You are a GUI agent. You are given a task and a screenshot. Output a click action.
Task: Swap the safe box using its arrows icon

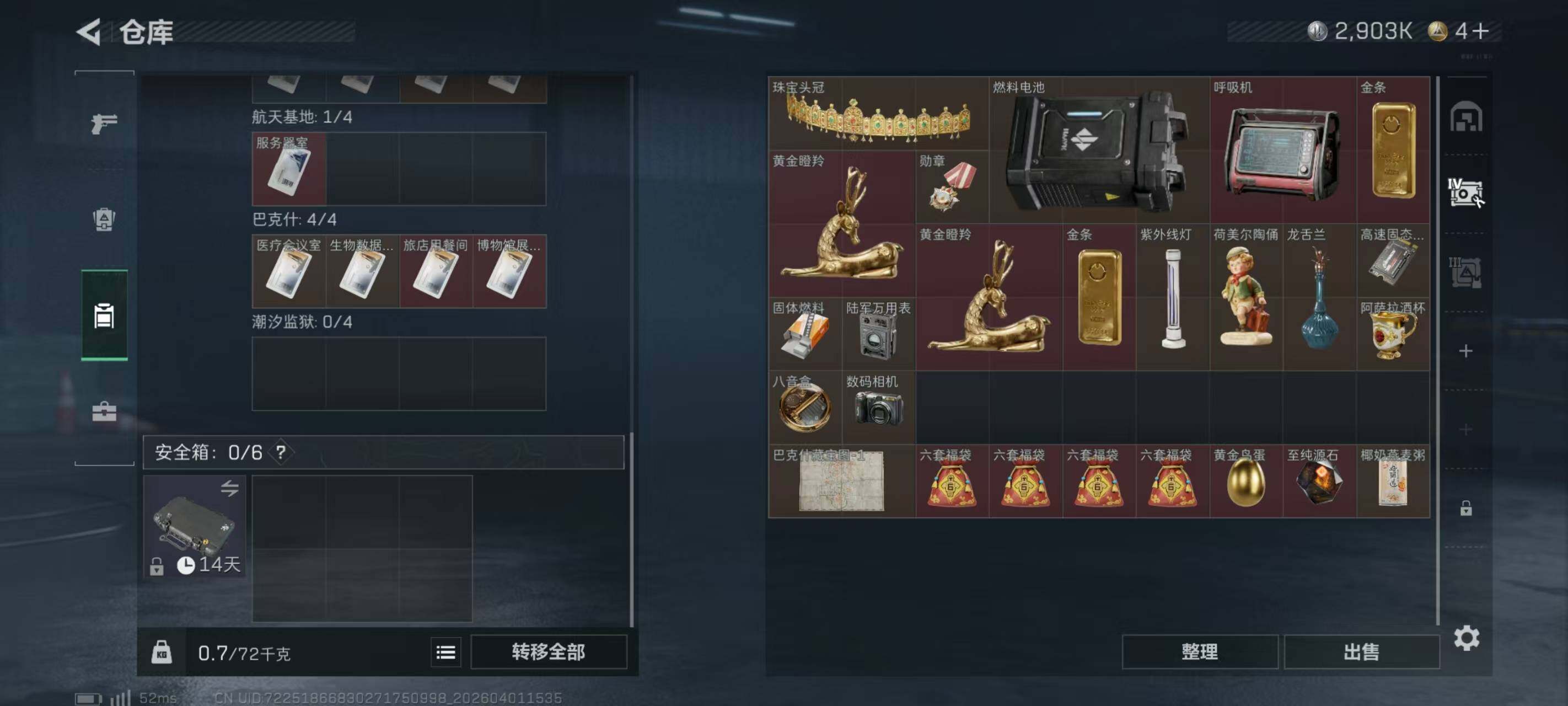229,488
